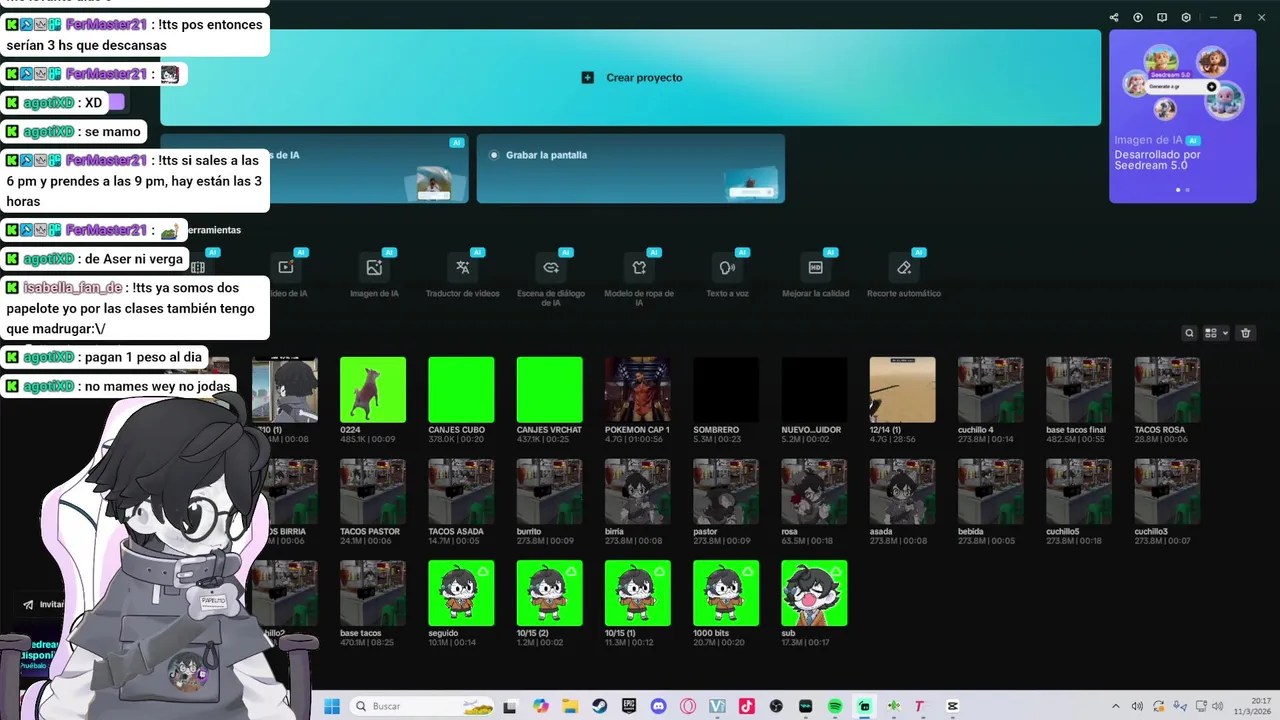Open the cuchillo 4 project
This screenshot has height=720, width=1280.
991,389
